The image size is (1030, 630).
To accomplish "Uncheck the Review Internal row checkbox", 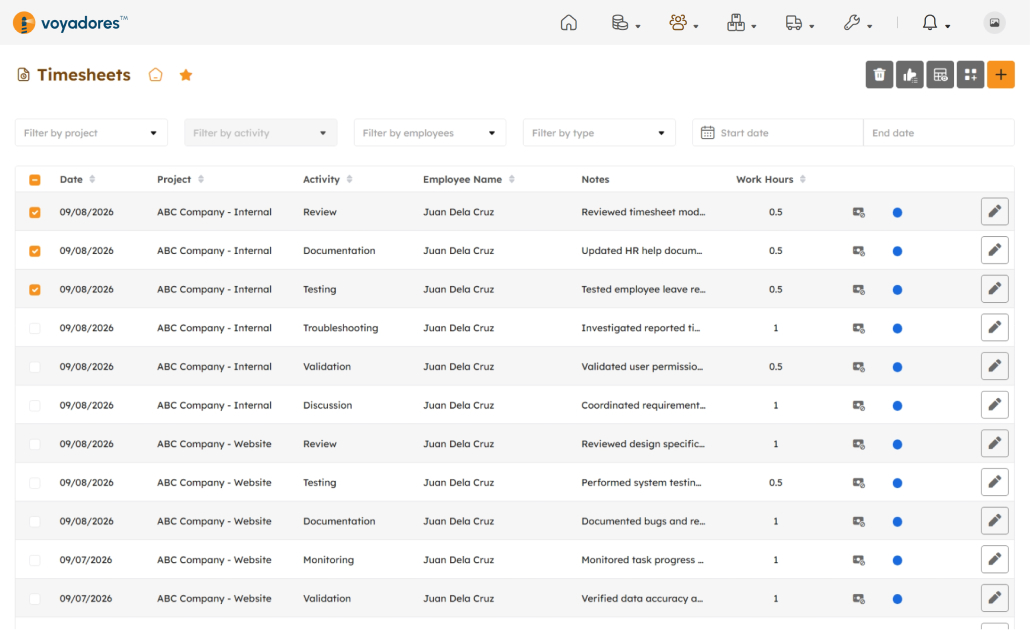I will point(35,212).
